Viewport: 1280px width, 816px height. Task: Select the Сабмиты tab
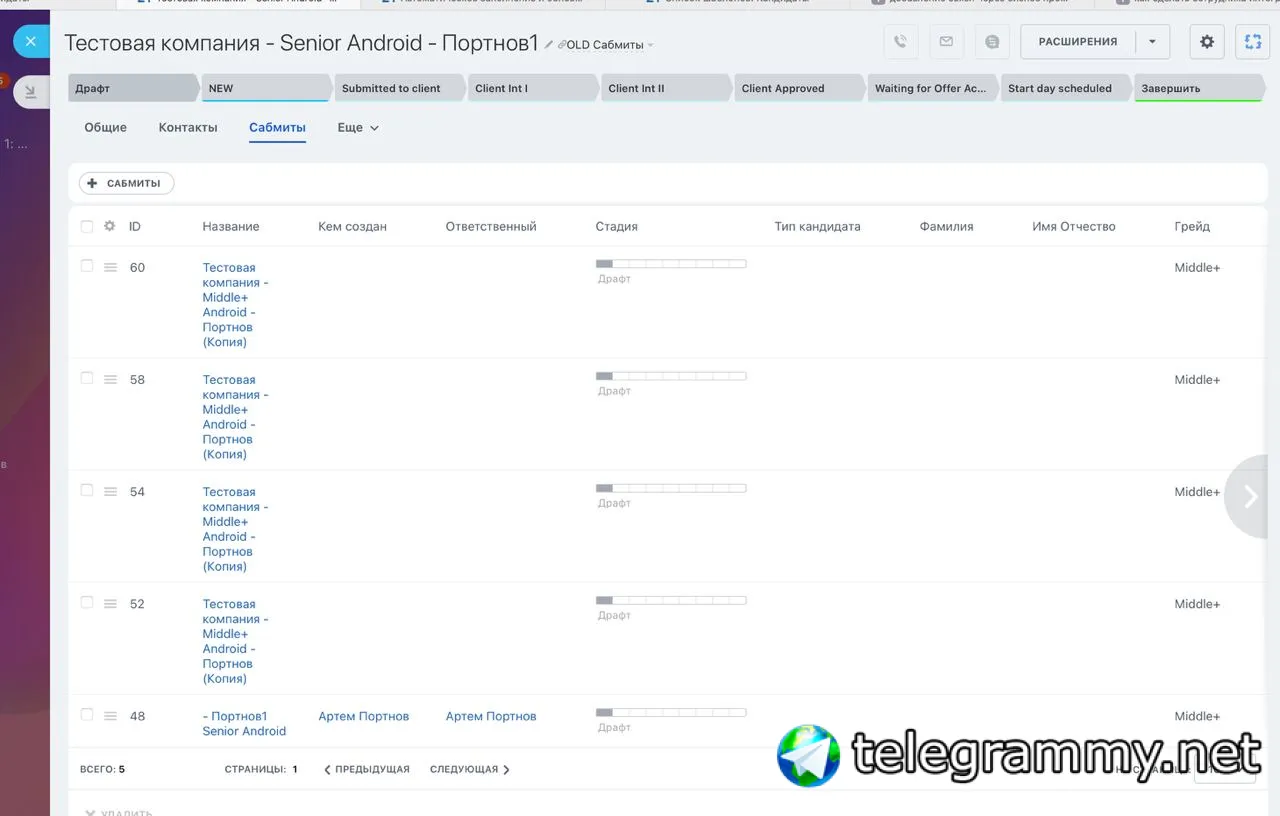[277, 128]
